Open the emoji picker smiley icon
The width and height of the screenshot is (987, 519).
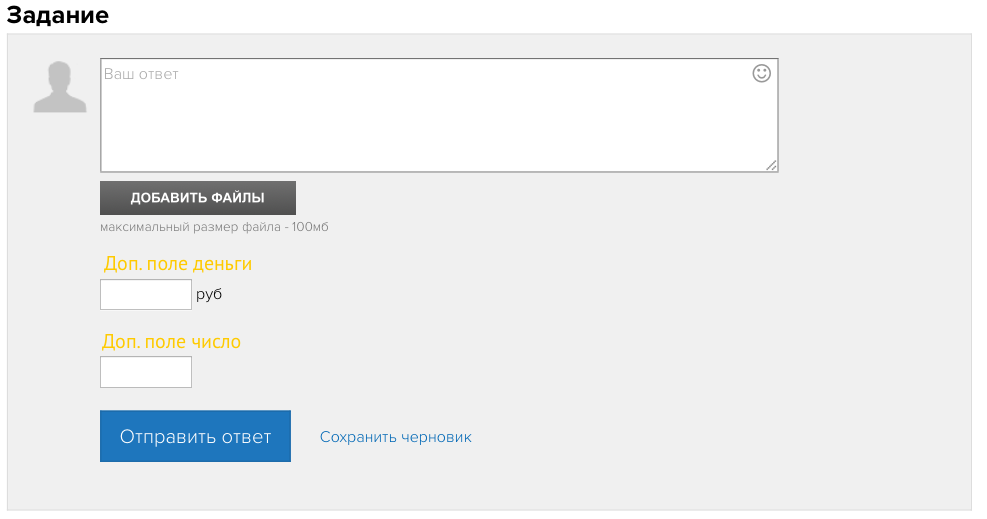761,74
